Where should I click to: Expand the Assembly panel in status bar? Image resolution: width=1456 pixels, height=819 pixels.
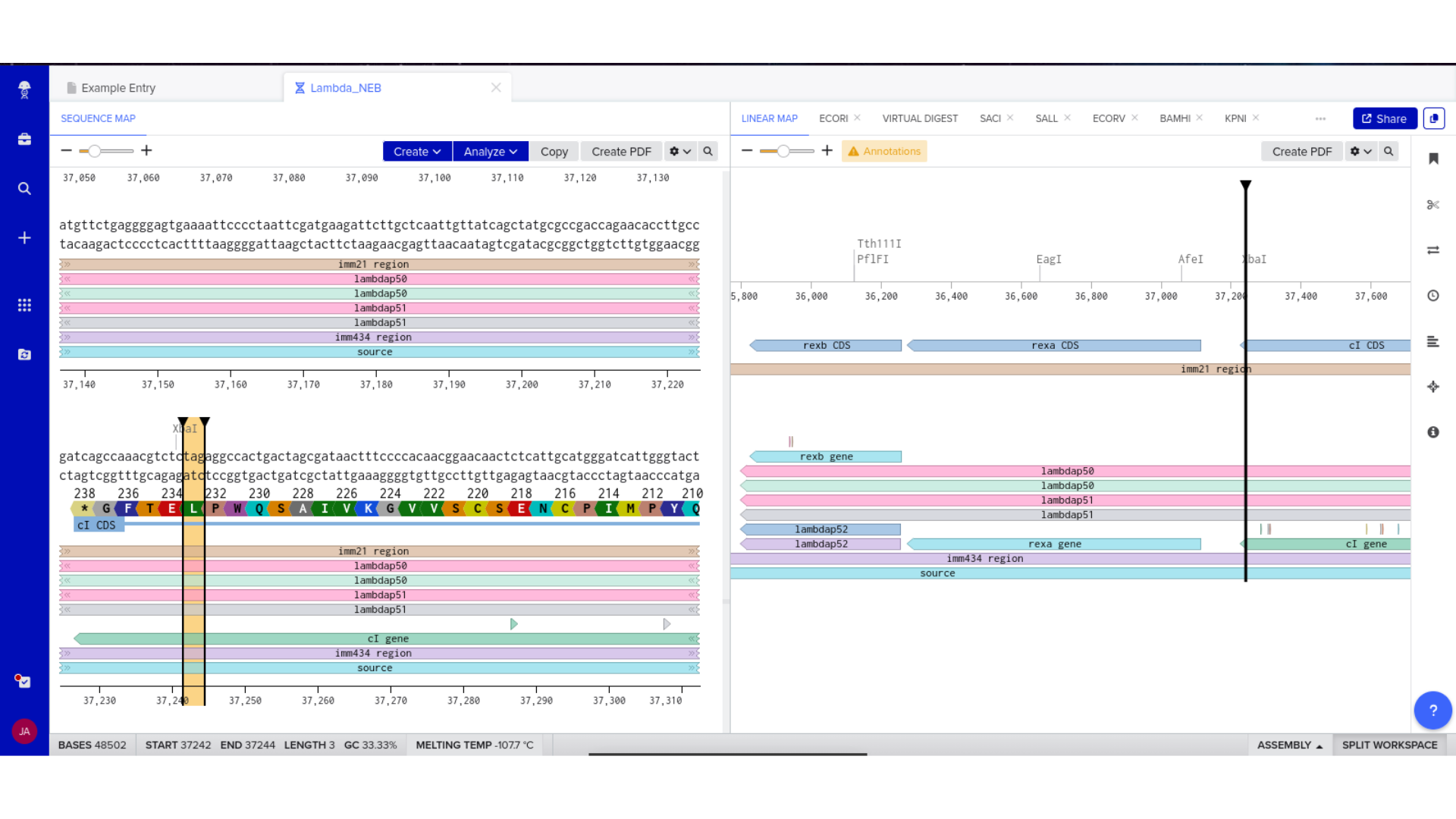point(1289,745)
